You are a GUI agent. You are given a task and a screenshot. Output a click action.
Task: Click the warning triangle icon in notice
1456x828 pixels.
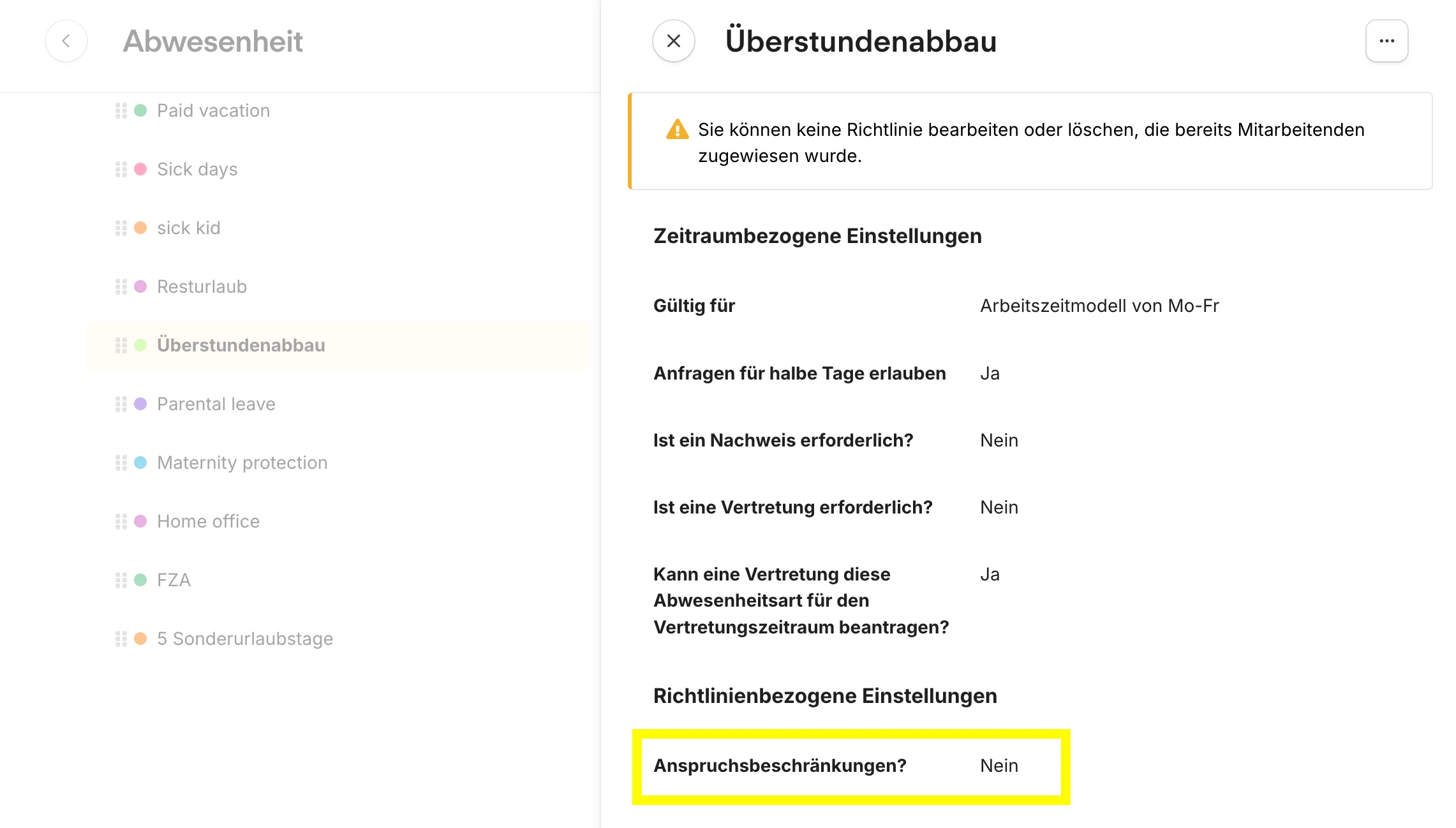click(677, 129)
